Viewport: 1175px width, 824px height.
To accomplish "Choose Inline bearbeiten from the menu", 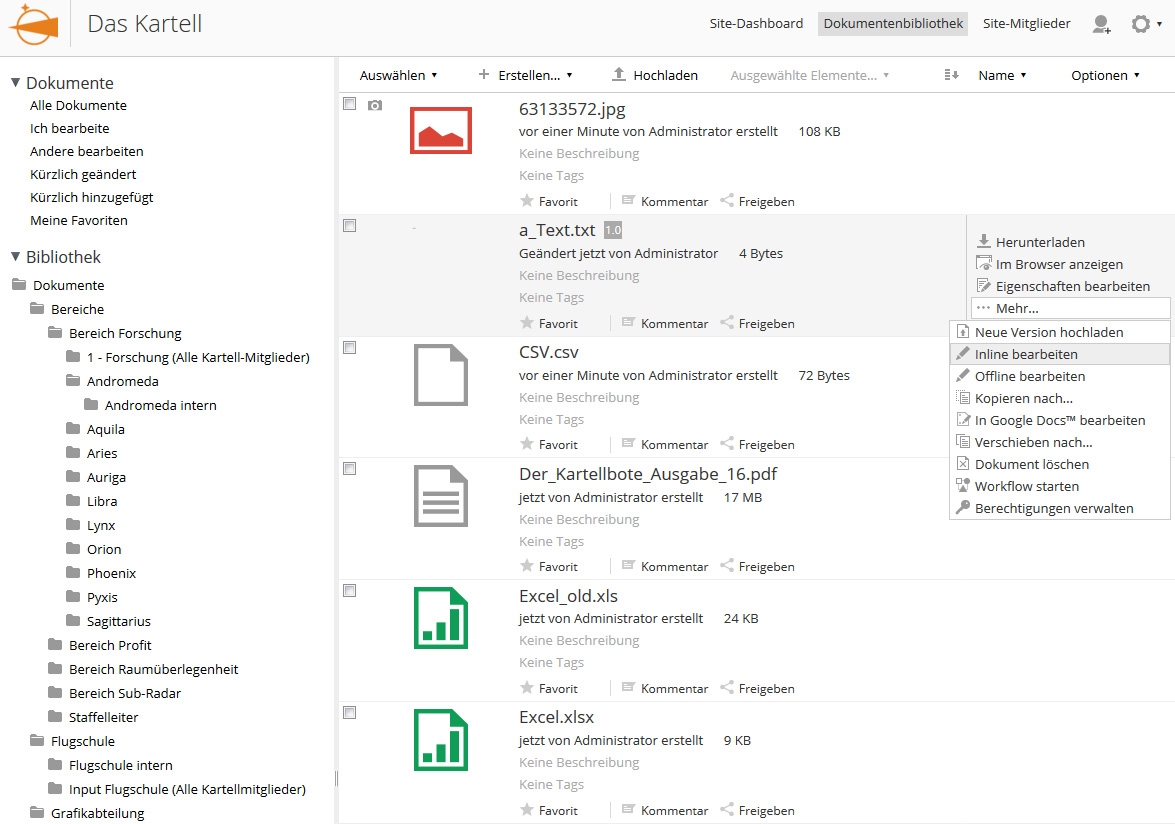I will (1026, 354).
